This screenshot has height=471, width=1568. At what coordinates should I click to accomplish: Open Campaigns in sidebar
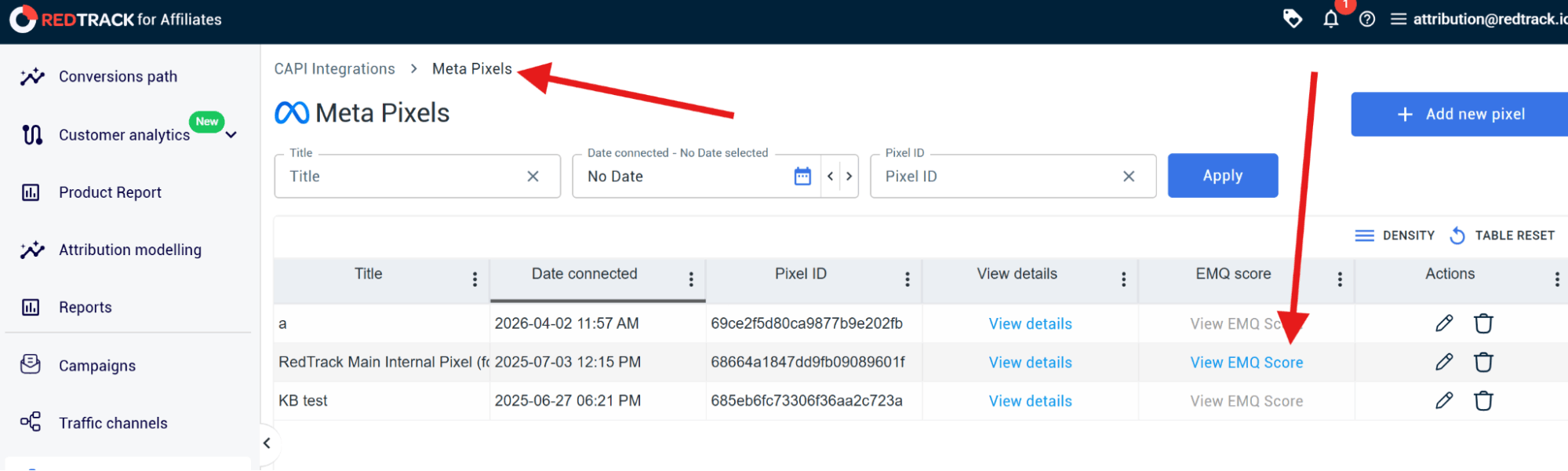pos(97,365)
